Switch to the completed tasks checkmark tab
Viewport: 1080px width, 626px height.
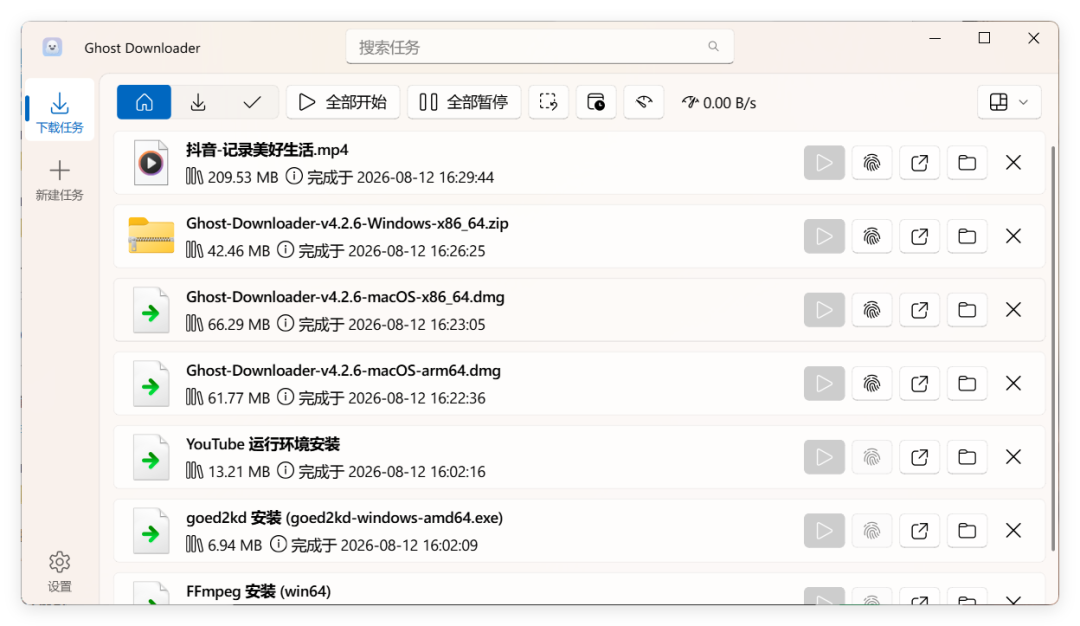[x=252, y=103]
